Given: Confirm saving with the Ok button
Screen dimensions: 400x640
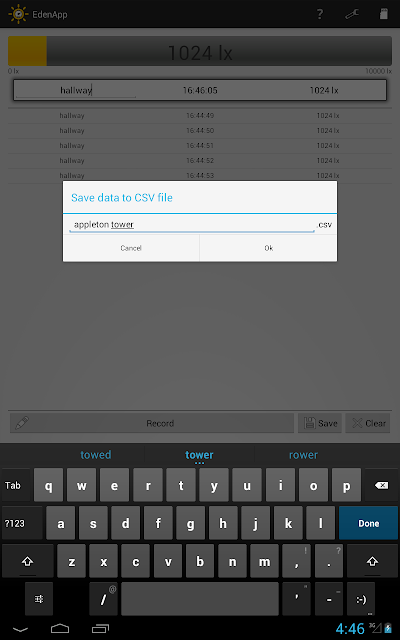Looking at the screenshot, I should click(x=269, y=248).
